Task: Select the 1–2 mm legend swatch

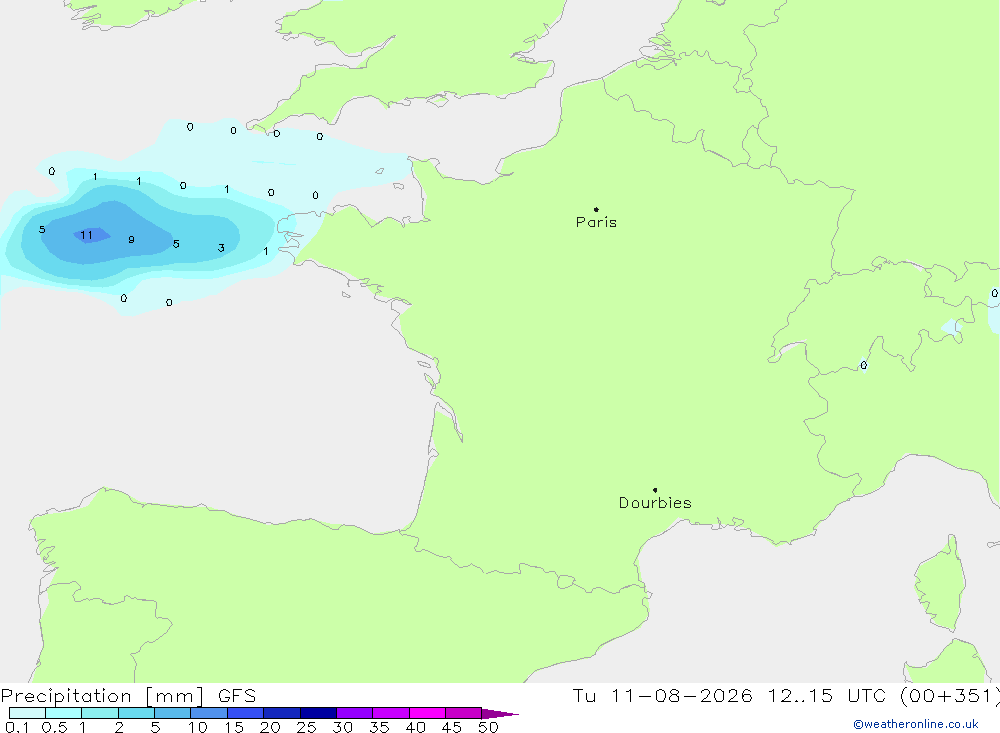Action: pyautogui.click(x=100, y=713)
